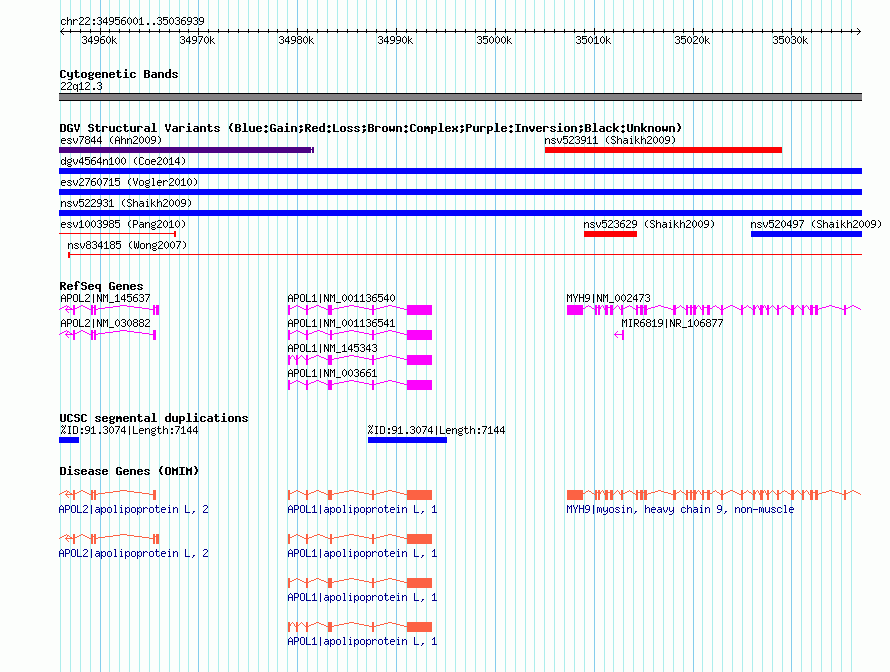The width and height of the screenshot is (890, 672).
Task: Click the 22q12.3 cytogenetic band bar
Action: [x=460, y=97]
